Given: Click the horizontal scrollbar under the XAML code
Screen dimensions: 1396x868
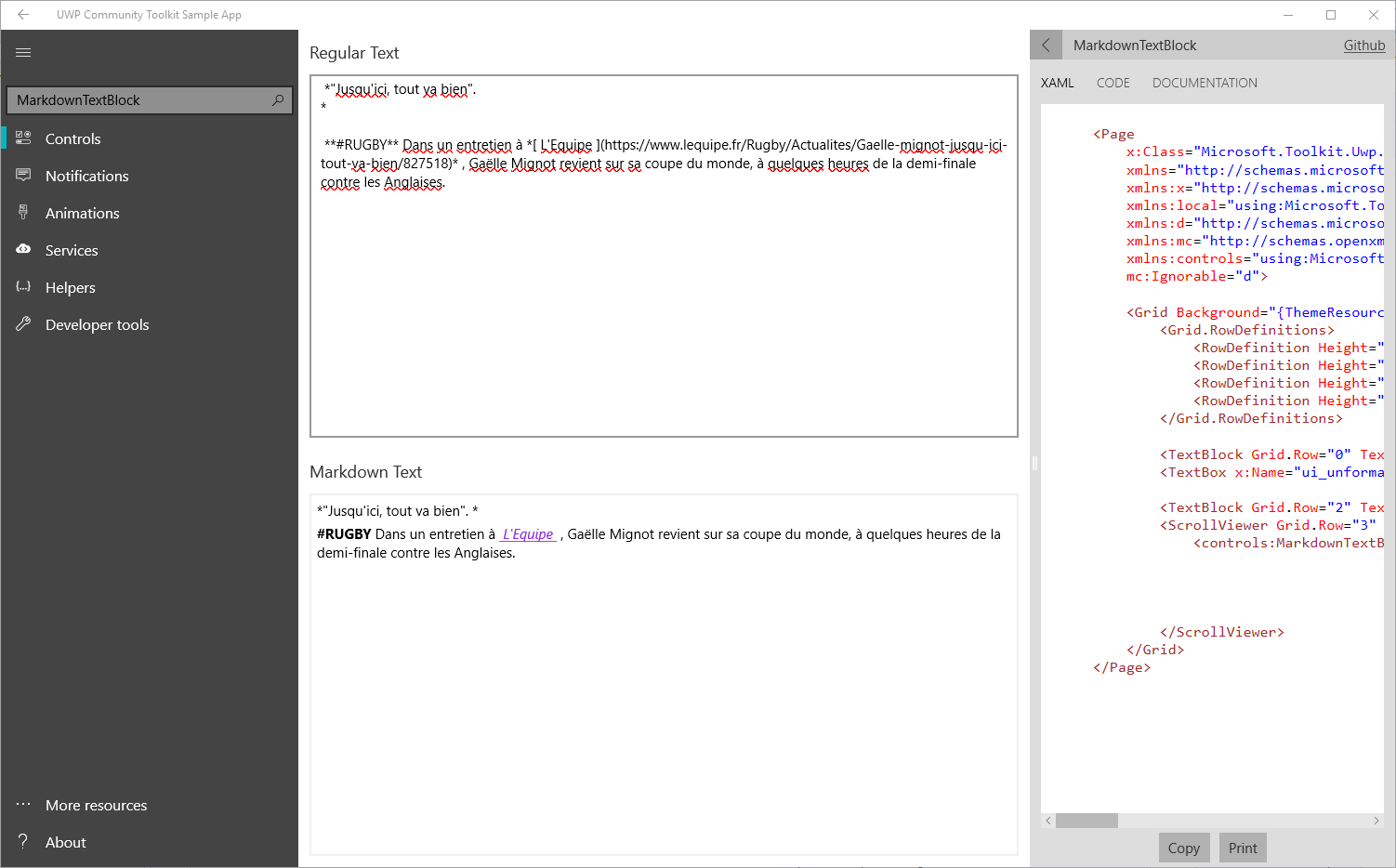Looking at the screenshot, I should pos(1087,821).
